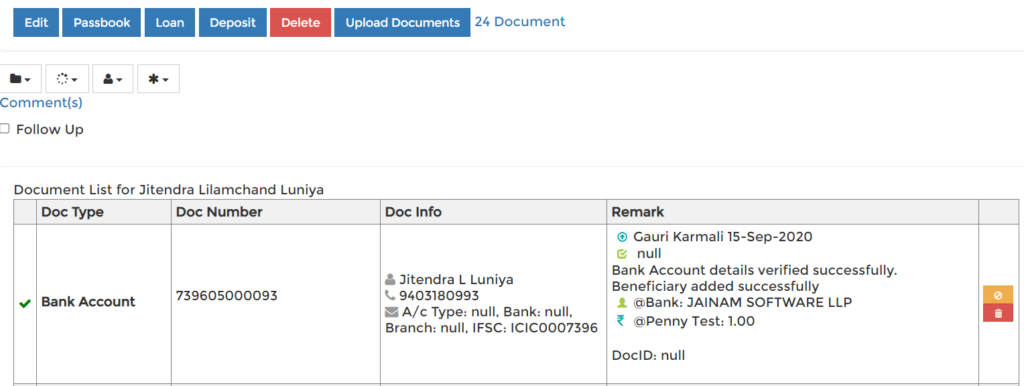Enable the Follow Up checkbox
The width and height of the screenshot is (1024, 386).
[5, 129]
